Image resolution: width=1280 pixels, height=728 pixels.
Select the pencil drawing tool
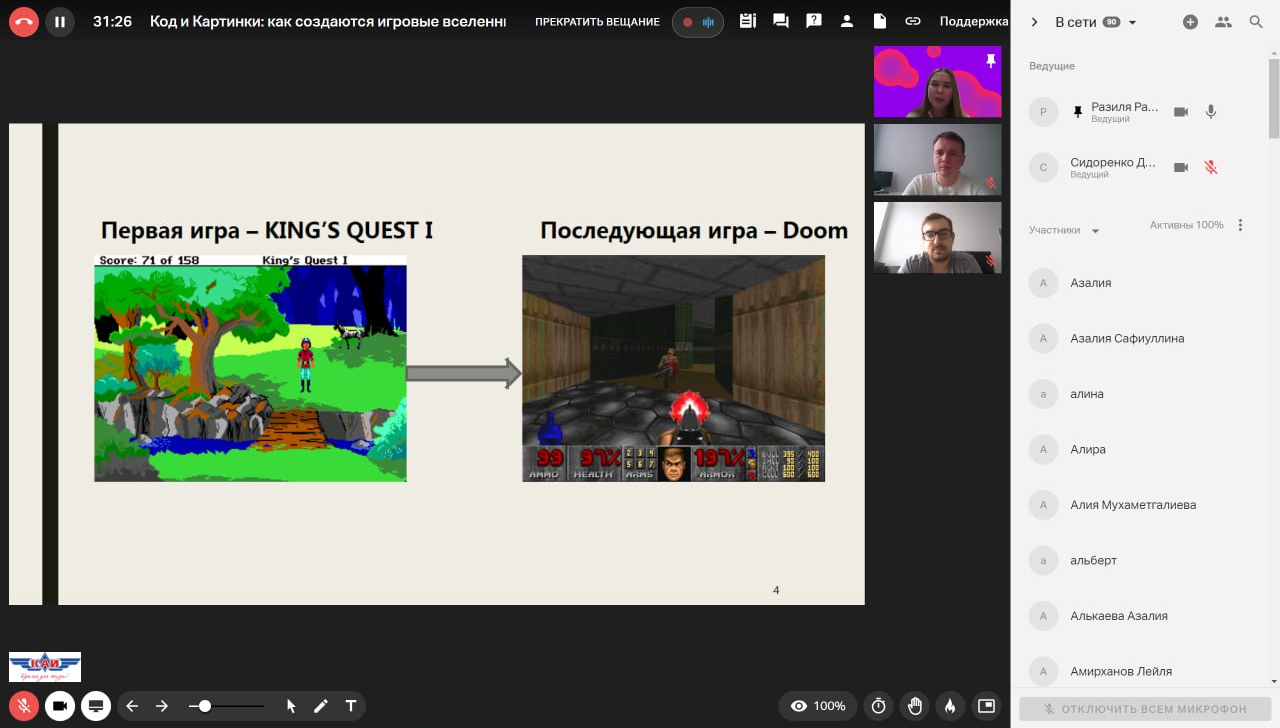click(x=321, y=706)
